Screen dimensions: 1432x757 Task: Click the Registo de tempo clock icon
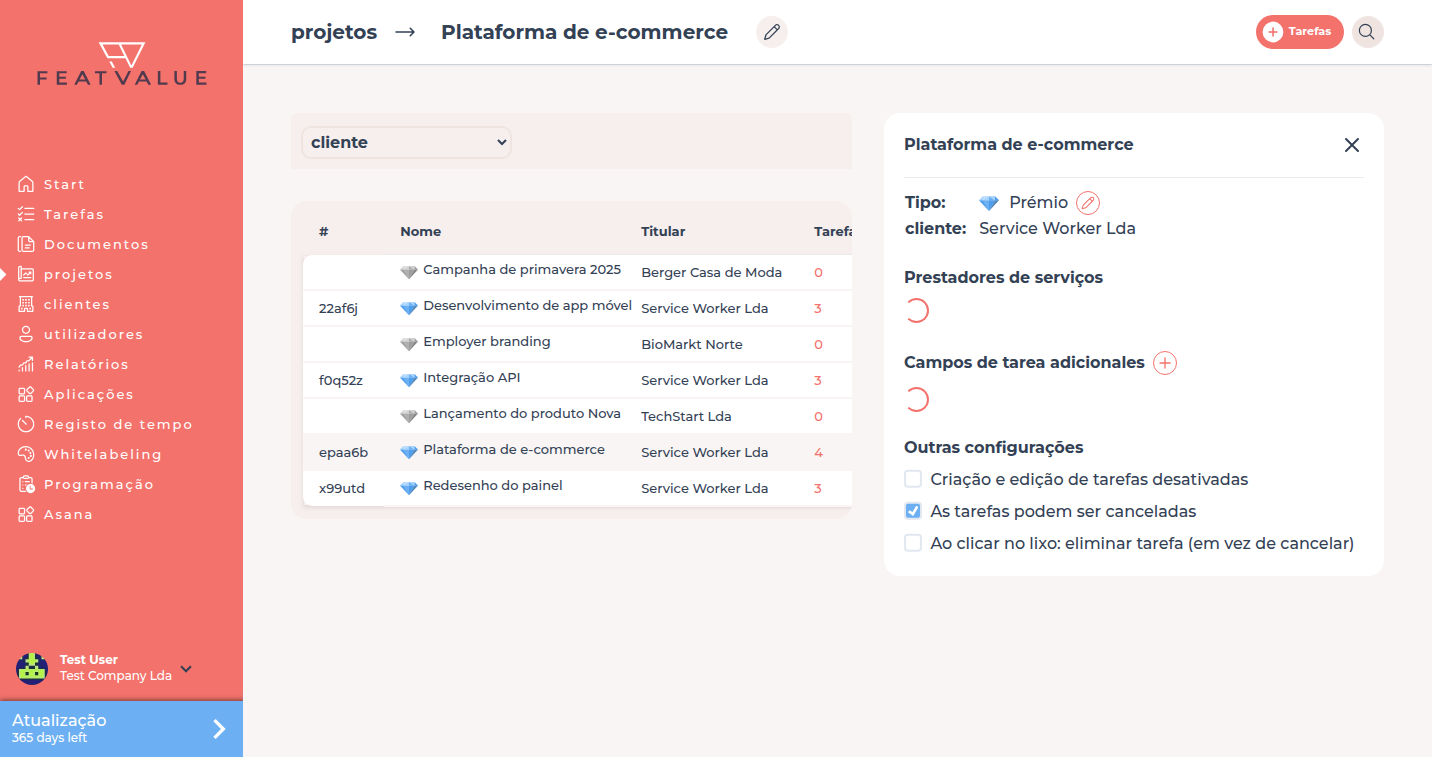point(26,424)
